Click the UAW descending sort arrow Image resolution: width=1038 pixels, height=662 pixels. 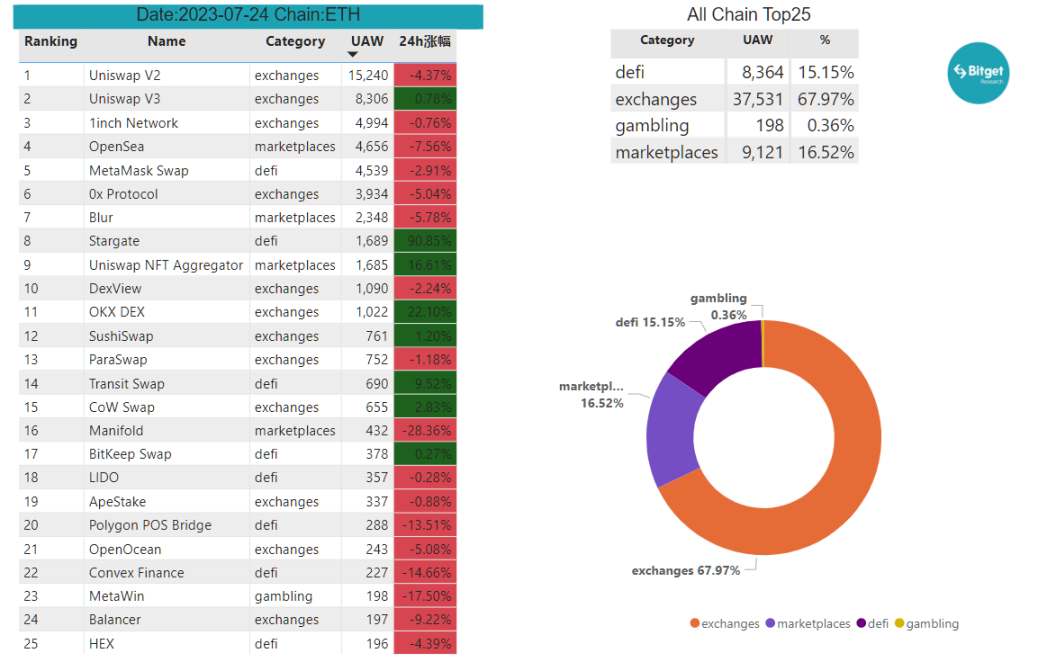352,54
